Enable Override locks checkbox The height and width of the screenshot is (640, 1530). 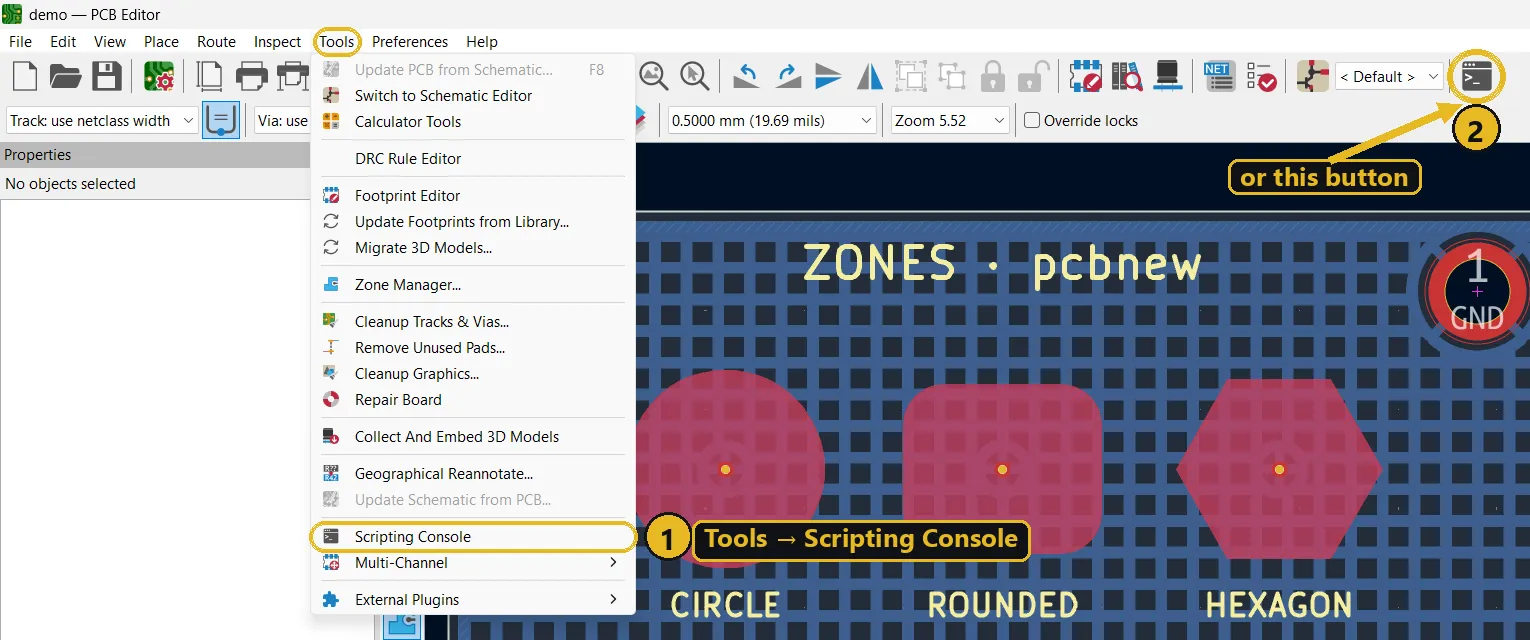point(1032,121)
